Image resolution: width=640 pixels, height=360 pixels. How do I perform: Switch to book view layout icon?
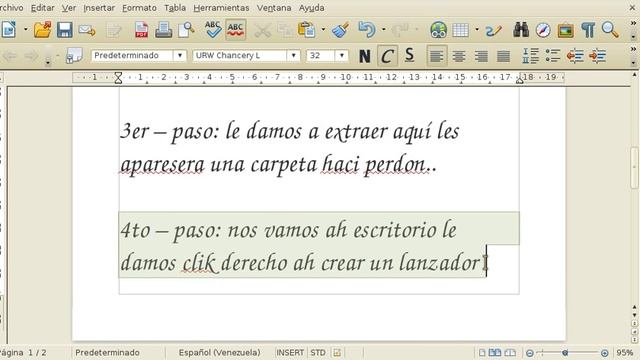(510, 352)
